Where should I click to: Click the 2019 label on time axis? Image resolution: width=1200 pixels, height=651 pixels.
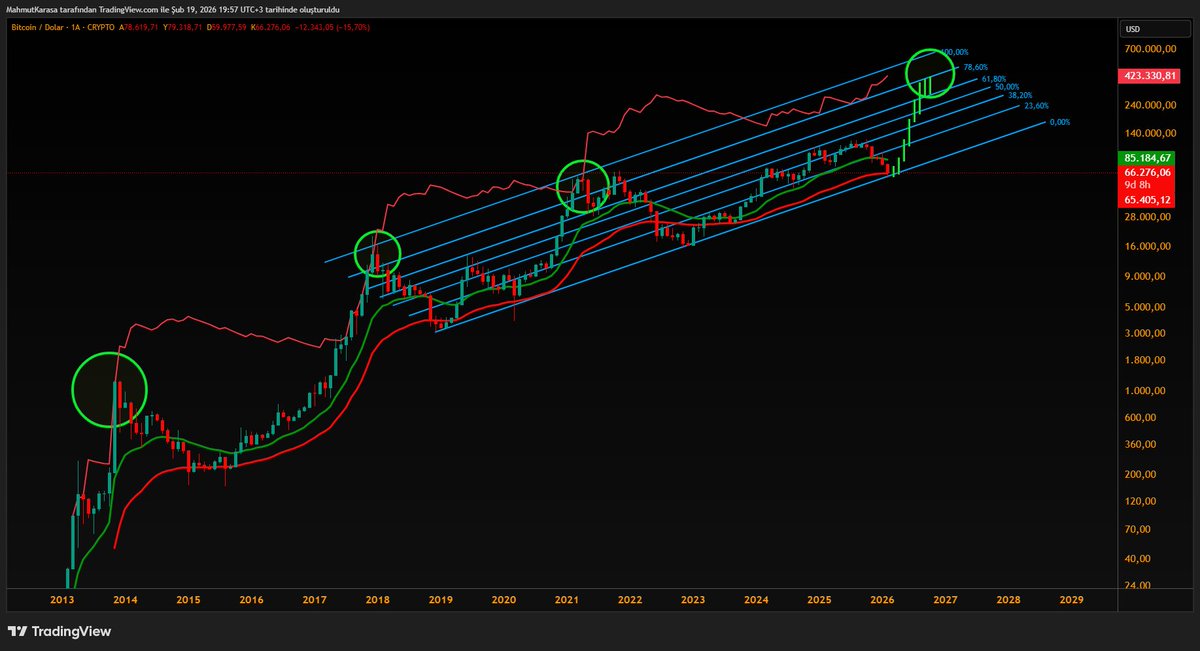coord(441,600)
